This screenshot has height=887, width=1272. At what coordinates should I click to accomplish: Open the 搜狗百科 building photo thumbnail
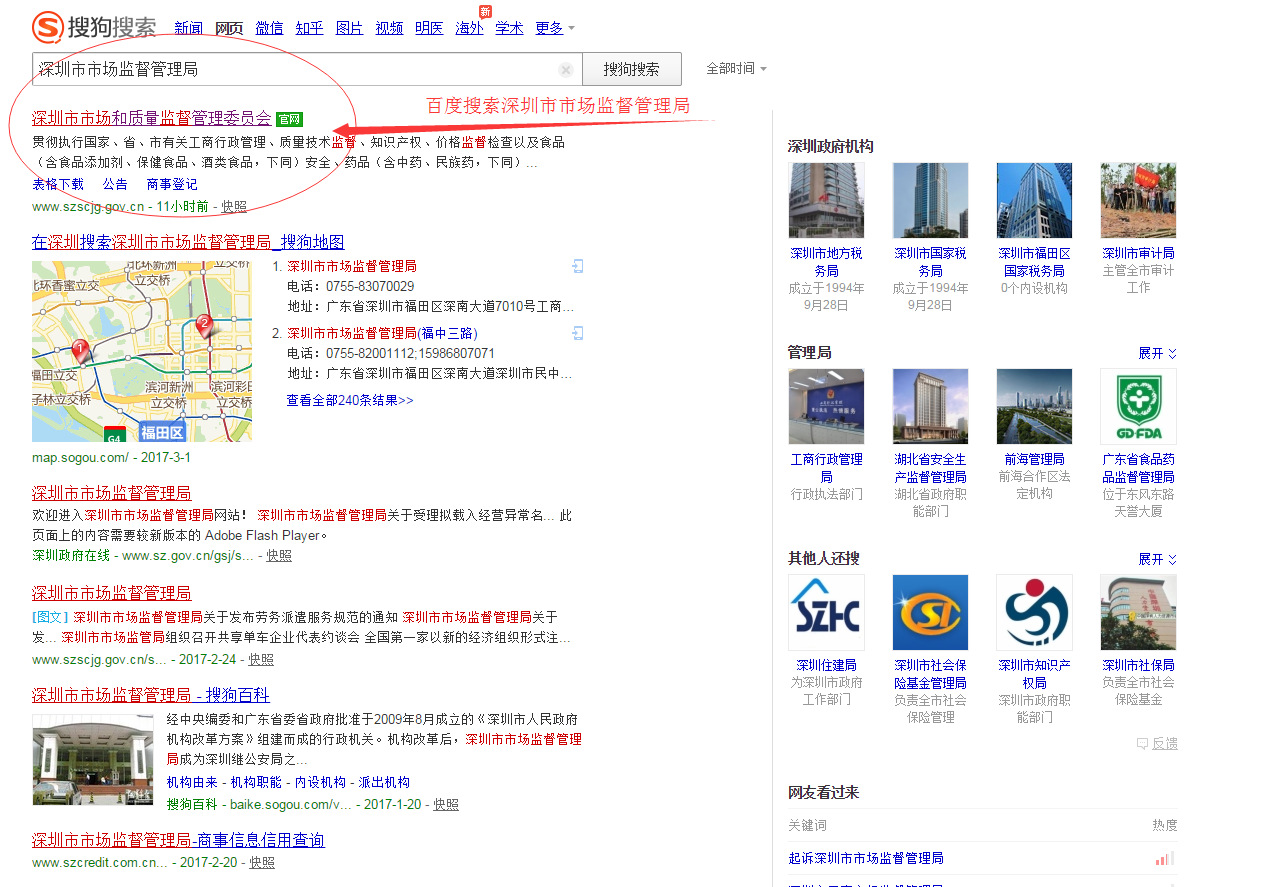tap(93, 760)
